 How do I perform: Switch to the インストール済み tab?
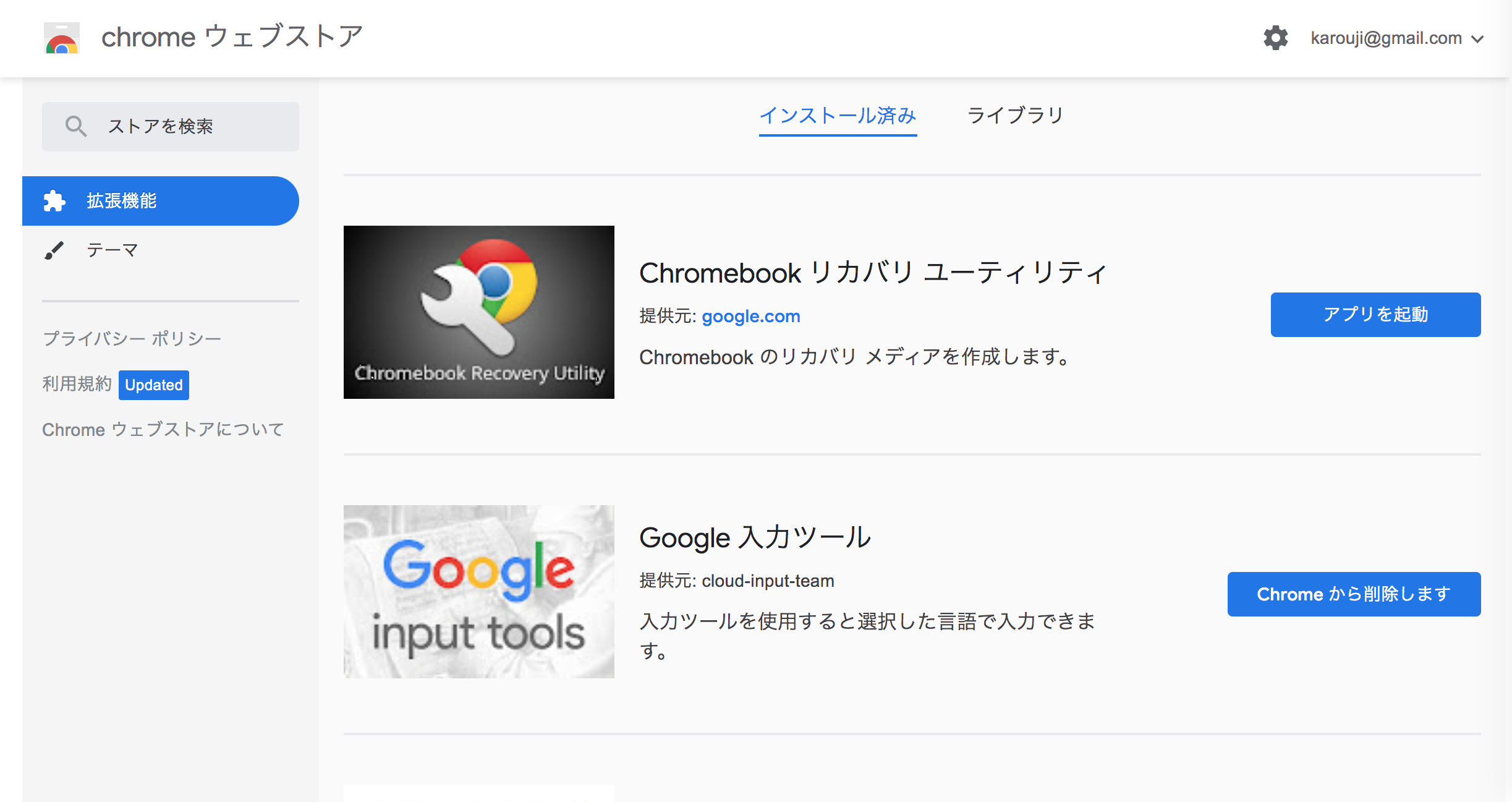838,116
